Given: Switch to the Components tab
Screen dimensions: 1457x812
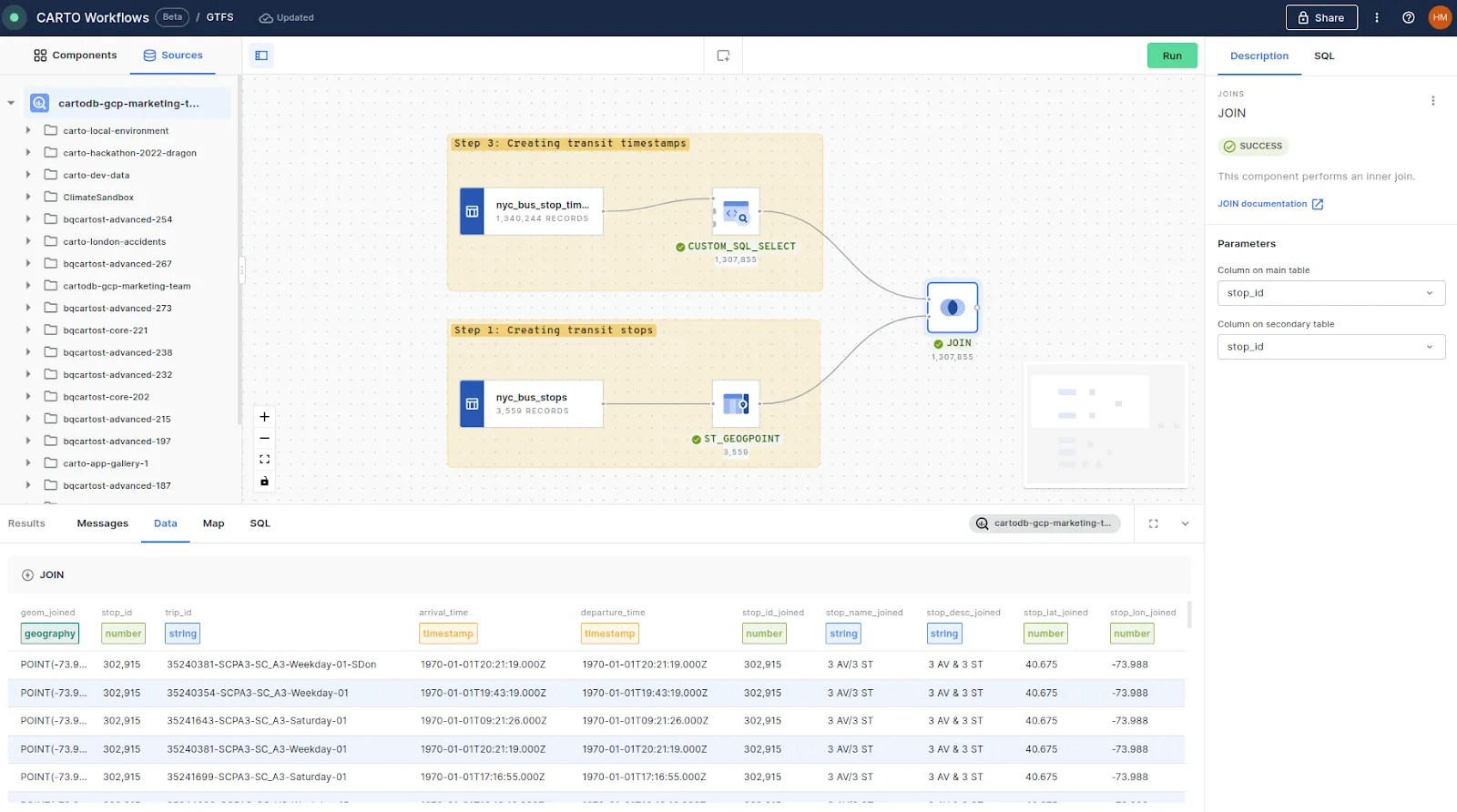Looking at the screenshot, I should [76, 56].
